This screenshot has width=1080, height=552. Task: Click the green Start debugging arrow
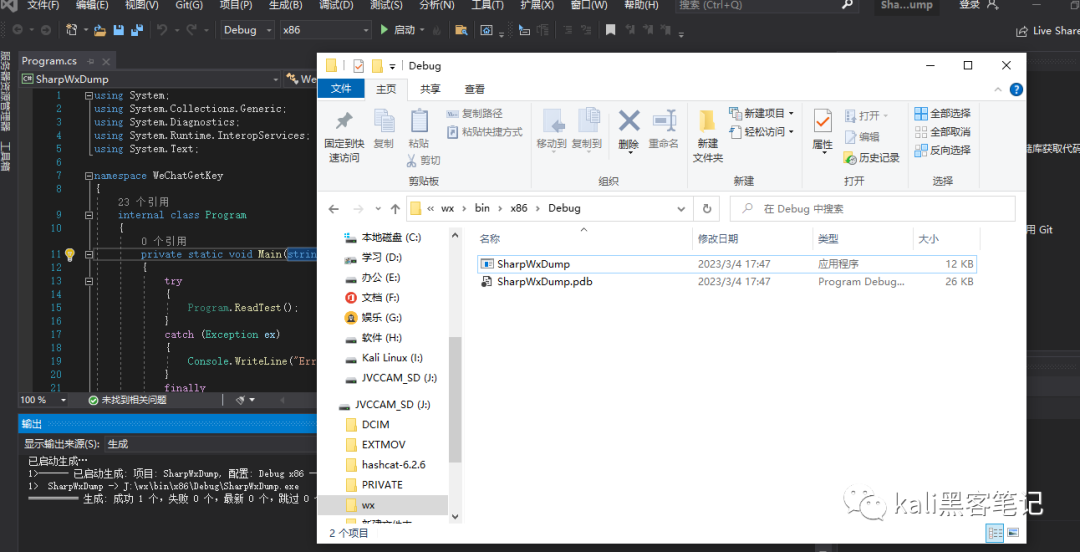click(x=385, y=30)
